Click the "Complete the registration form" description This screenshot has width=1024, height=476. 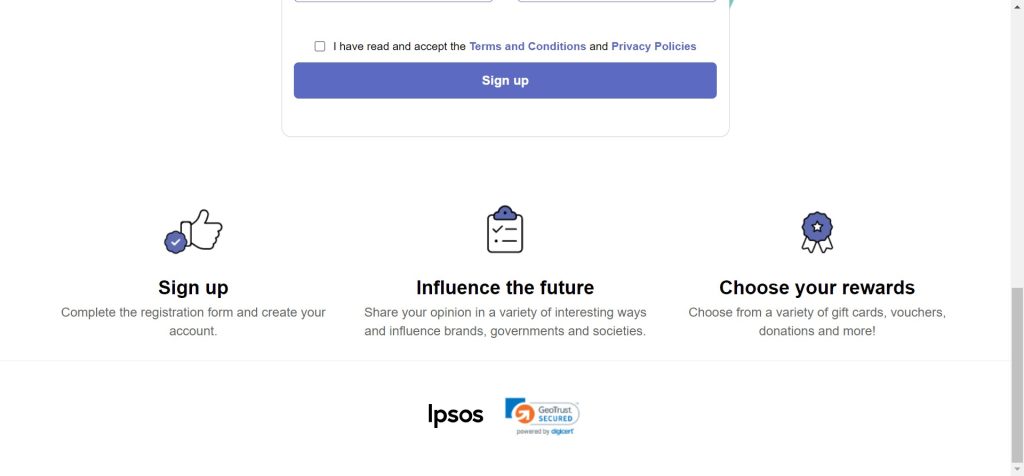[193, 321]
